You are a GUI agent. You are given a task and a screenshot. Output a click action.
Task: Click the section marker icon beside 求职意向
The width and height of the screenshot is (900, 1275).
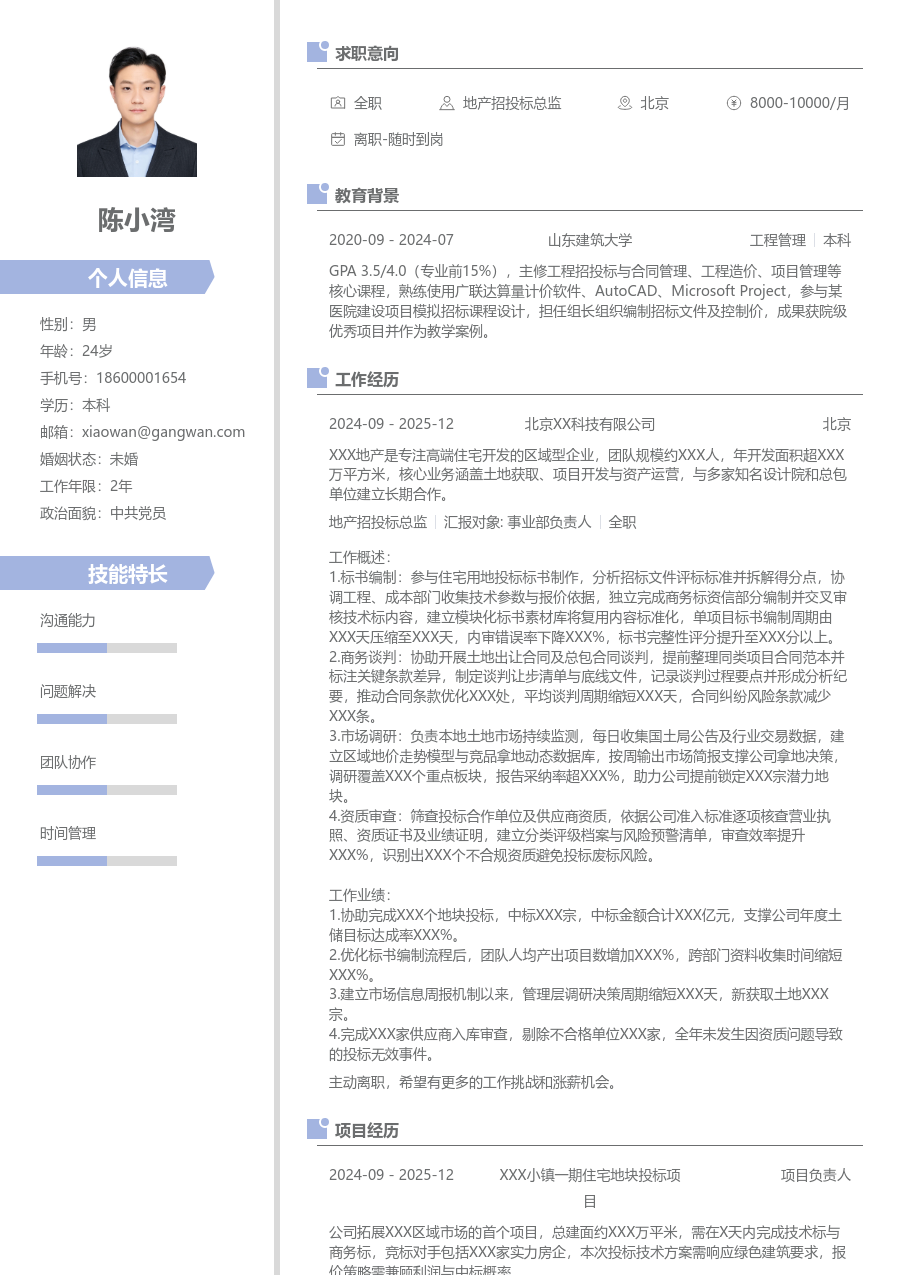click(x=318, y=52)
